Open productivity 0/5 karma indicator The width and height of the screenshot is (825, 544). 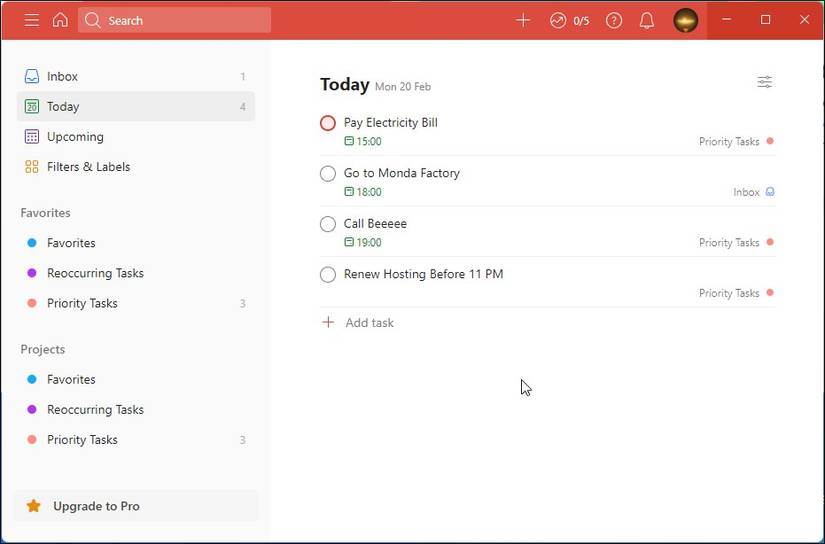[569, 21]
